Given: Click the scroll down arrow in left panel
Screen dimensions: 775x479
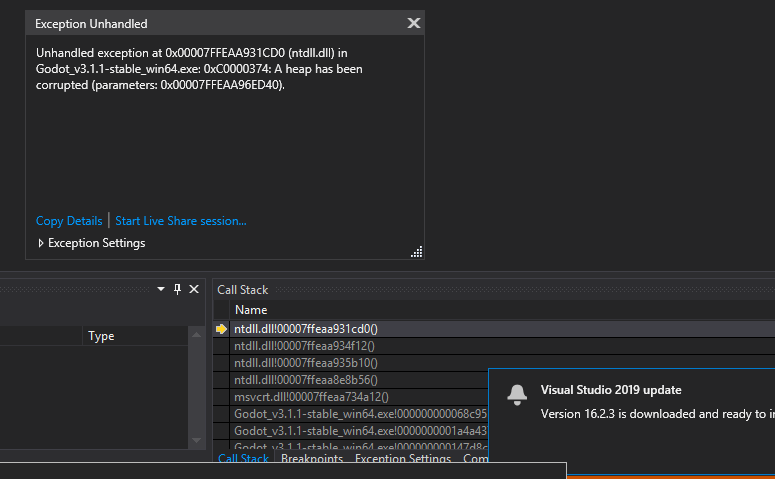Looking at the screenshot, I should pyautogui.click(x=196, y=440).
